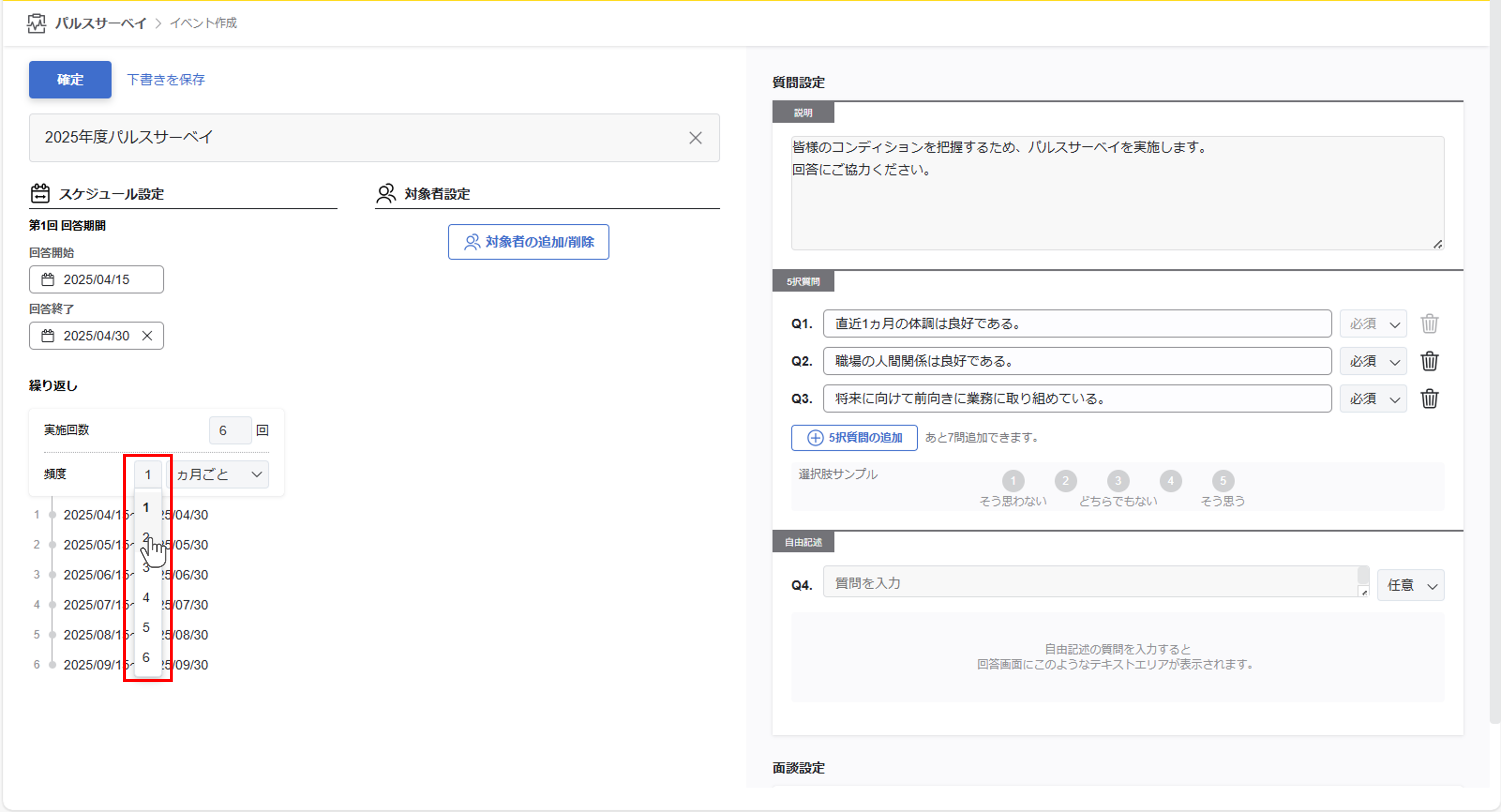This screenshot has width=1501, height=812.
Task: Click the frequency number dropdown showing 1
Action: [148, 475]
